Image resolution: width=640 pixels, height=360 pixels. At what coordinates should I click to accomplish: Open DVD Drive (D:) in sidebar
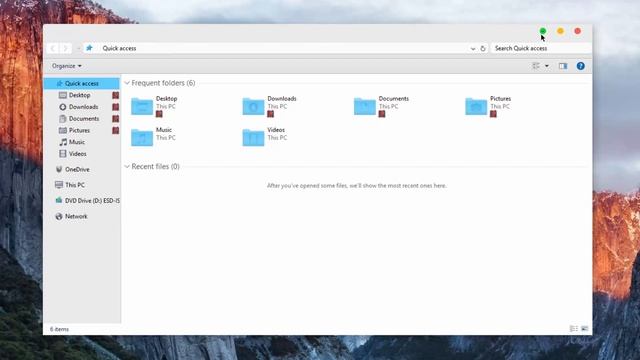pyautogui.click(x=92, y=201)
